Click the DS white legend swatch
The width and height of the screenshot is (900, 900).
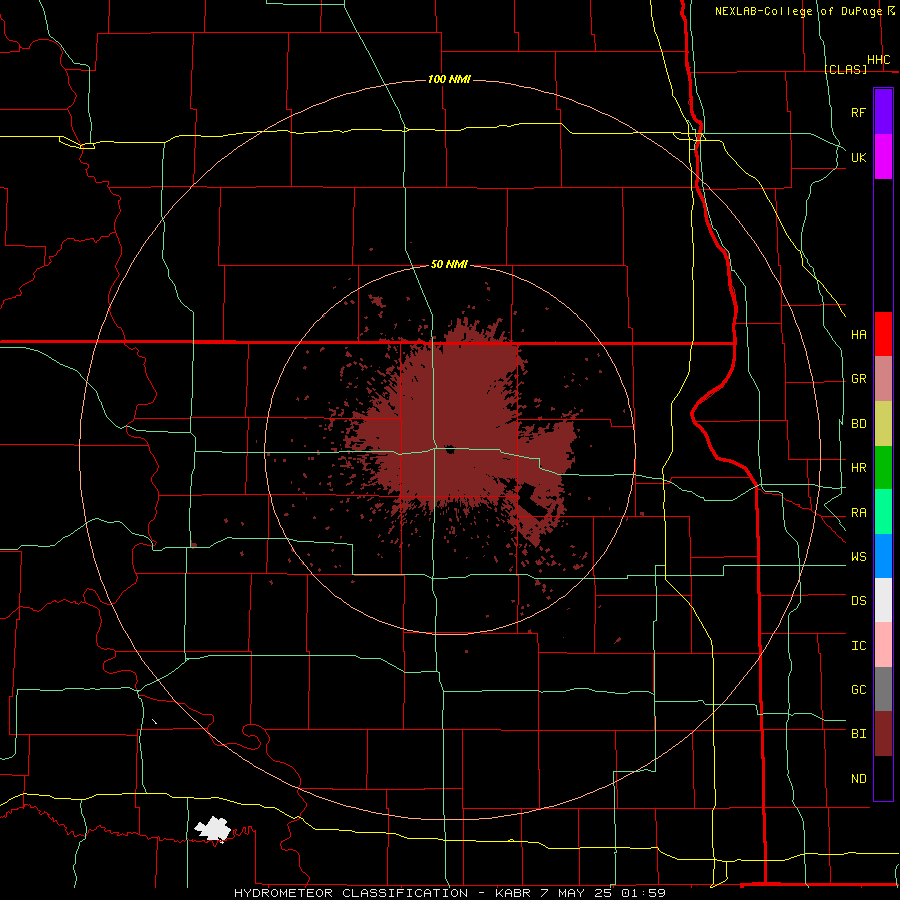(883, 600)
